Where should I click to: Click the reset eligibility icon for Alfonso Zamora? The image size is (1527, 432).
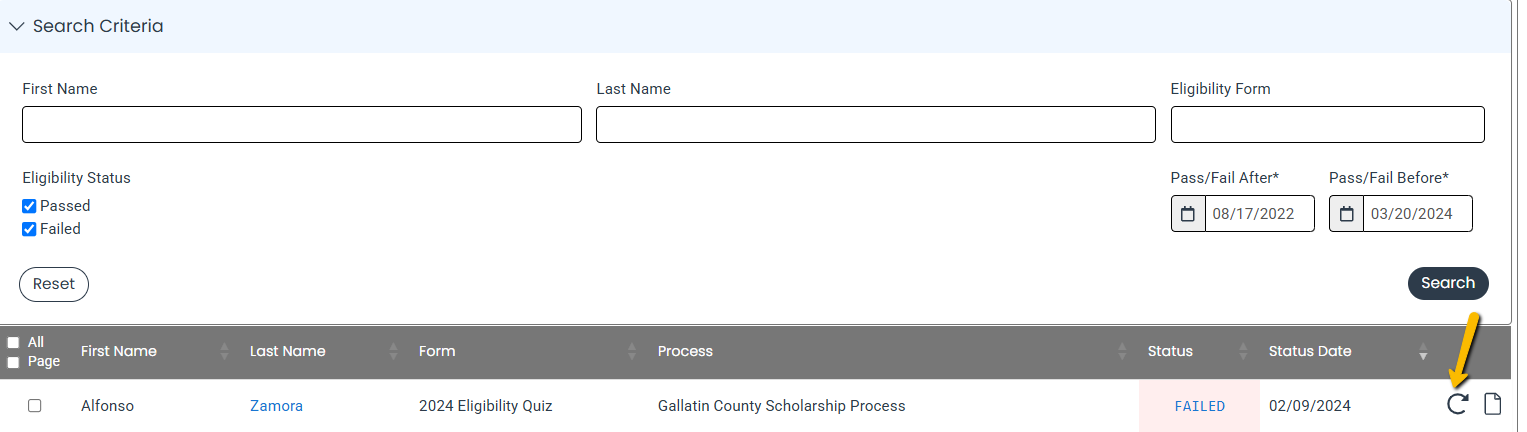tap(1458, 405)
